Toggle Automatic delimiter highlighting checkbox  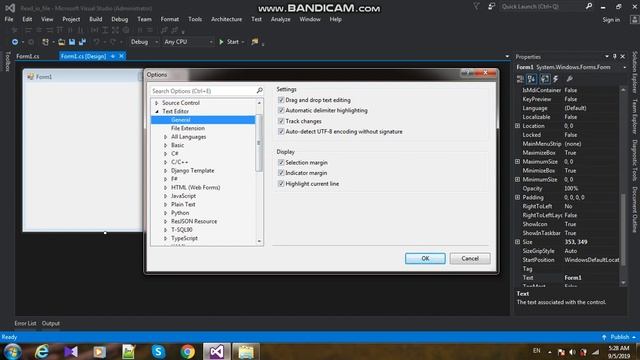pyautogui.click(x=281, y=111)
